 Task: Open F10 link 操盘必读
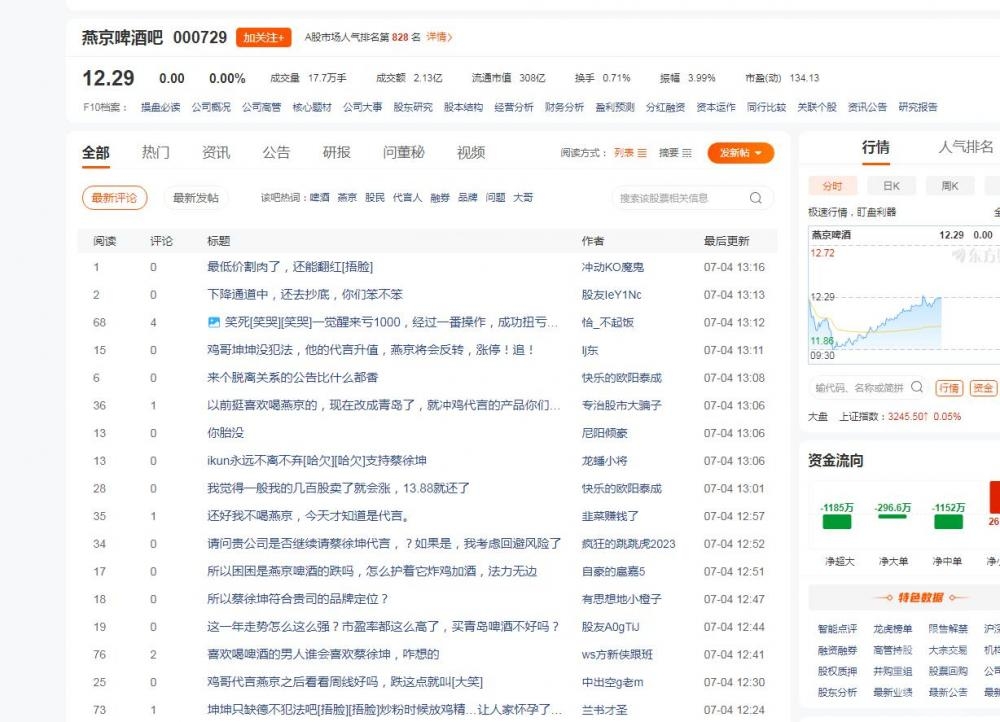[x=161, y=107]
